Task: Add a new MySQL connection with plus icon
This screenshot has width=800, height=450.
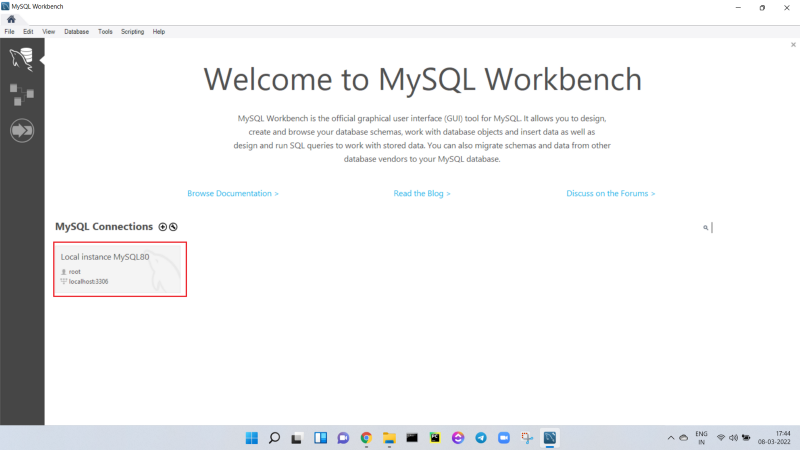Action: [163, 227]
